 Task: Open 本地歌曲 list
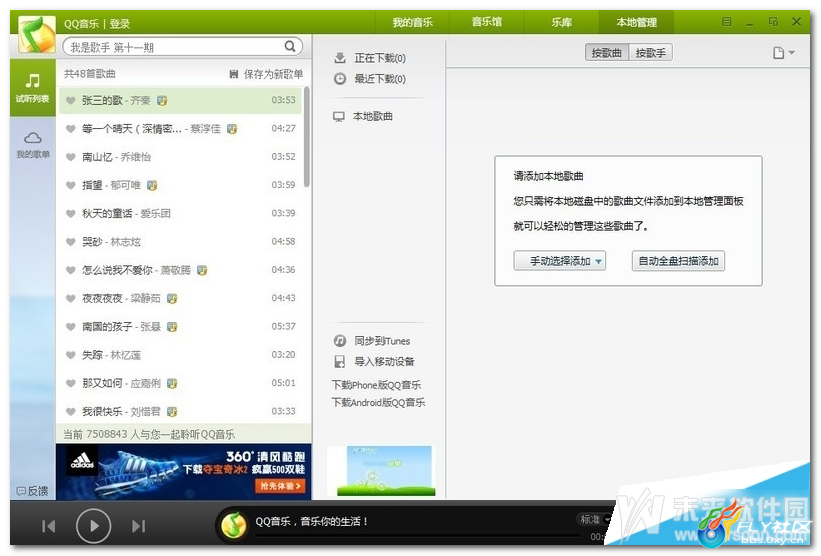pos(372,116)
